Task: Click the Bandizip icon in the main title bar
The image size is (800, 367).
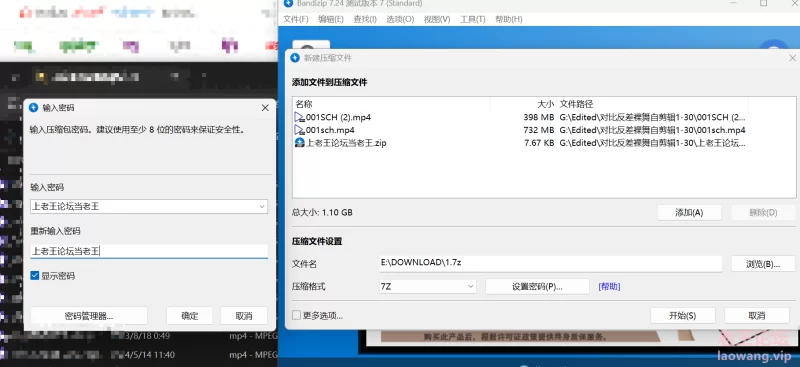Action: point(288,4)
